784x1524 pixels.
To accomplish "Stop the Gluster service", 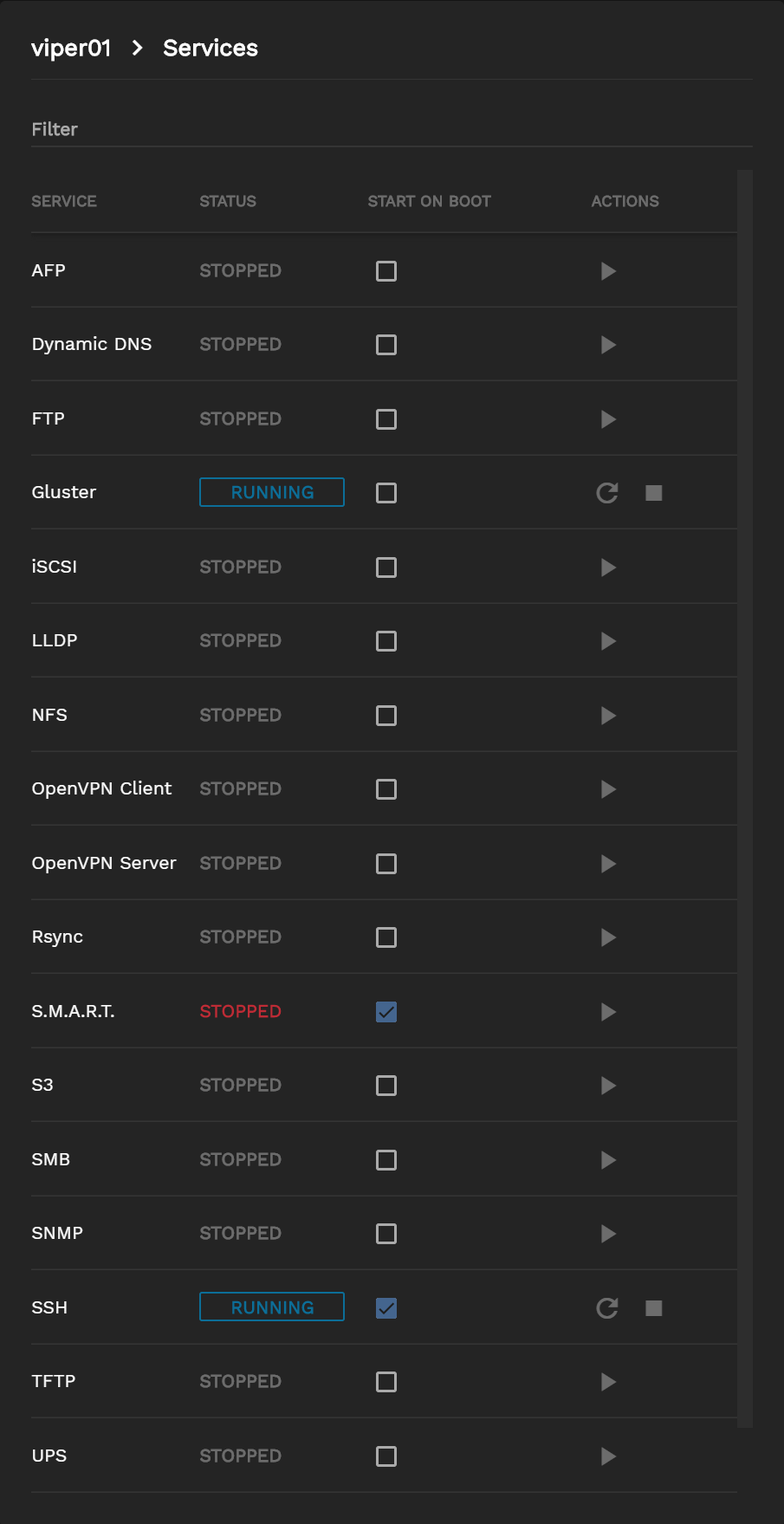I will (654, 493).
